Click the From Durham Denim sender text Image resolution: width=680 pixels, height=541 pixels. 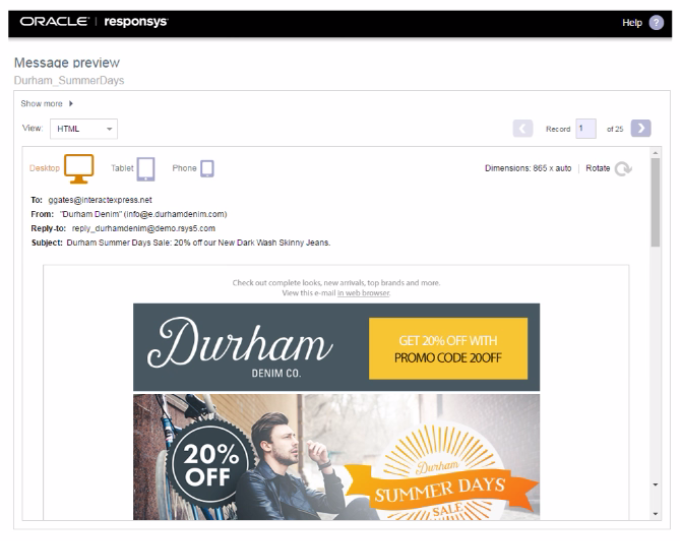coord(144,214)
